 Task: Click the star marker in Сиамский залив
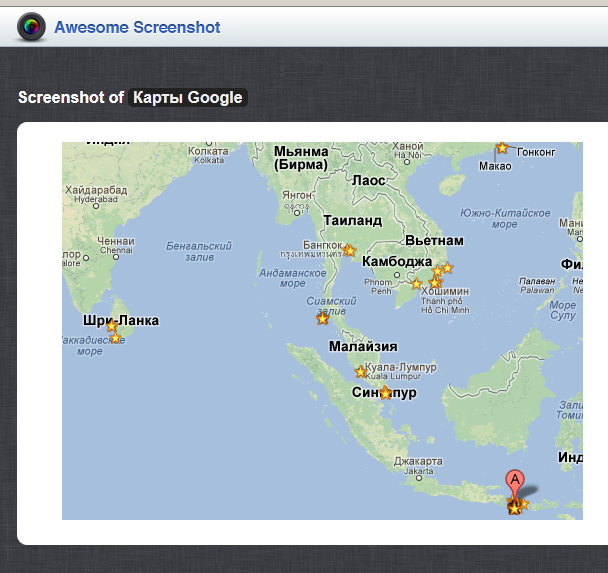pyautogui.click(x=323, y=319)
